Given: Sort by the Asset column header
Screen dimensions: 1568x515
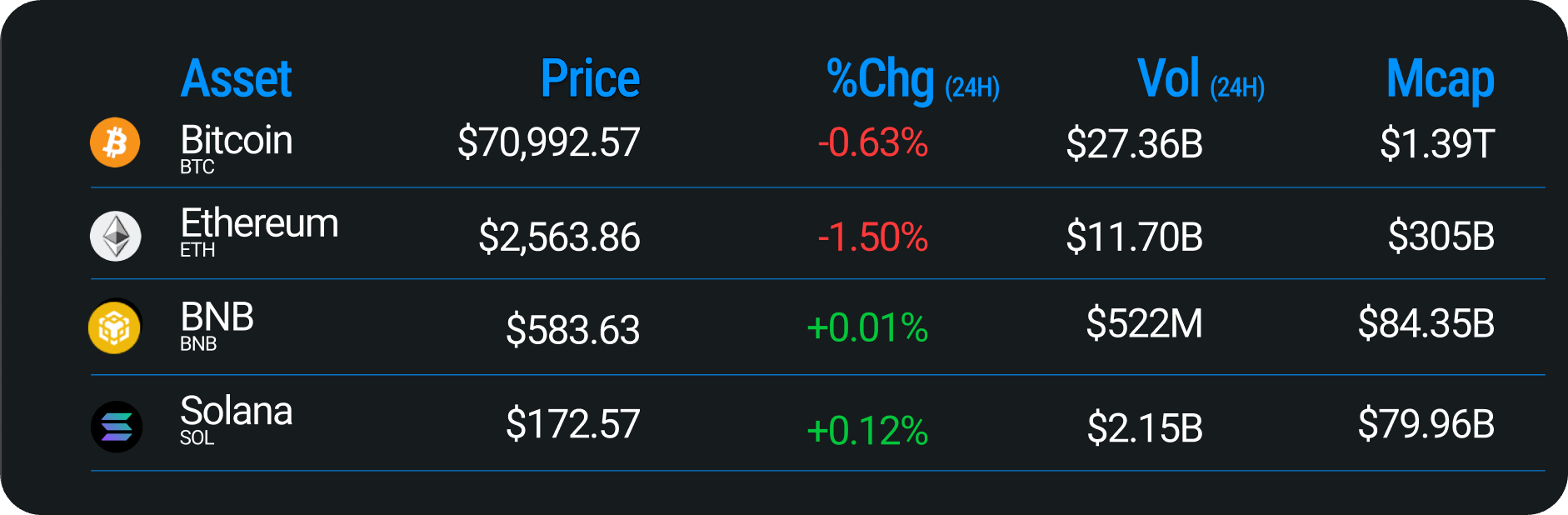Looking at the screenshot, I should pyautogui.click(x=236, y=79).
